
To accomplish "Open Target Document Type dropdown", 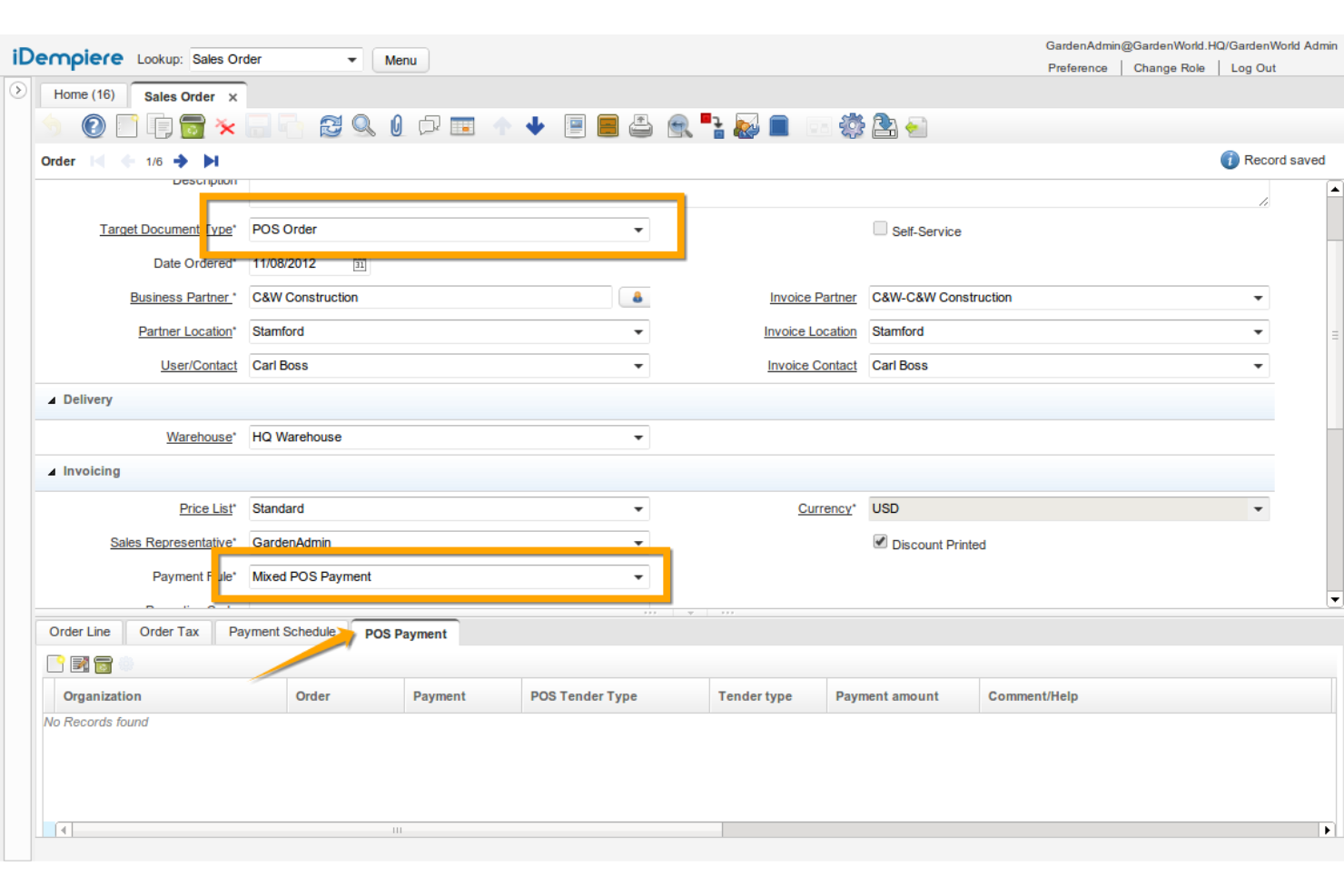I will pyautogui.click(x=638, y=230).
